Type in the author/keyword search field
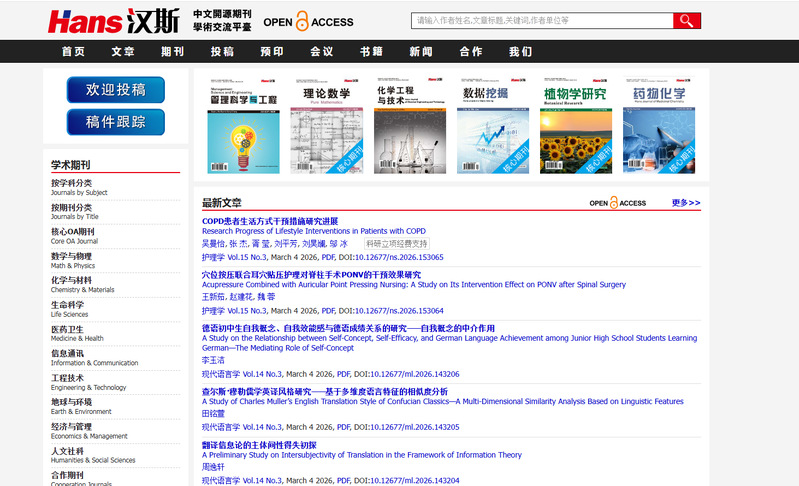799x486 pixels. 541,21
